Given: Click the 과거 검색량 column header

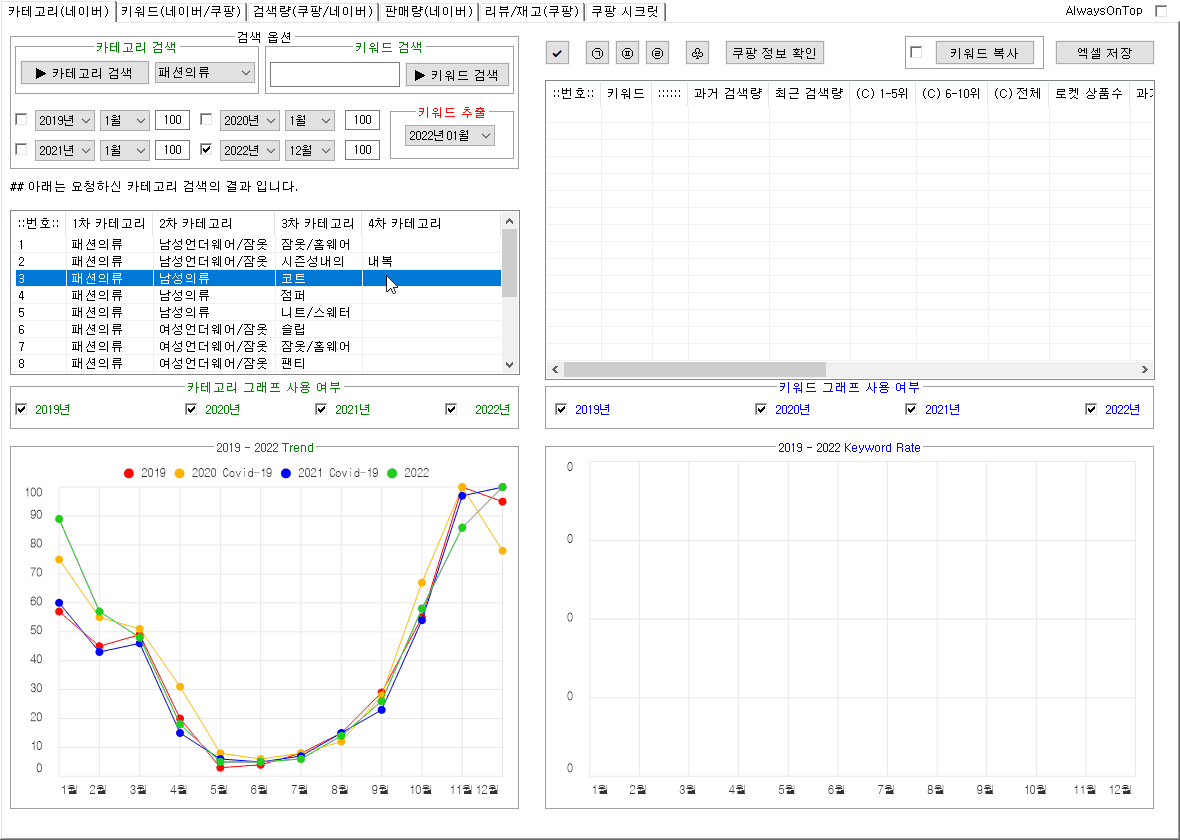Looking at the screenshot, I should coord(728,93).
